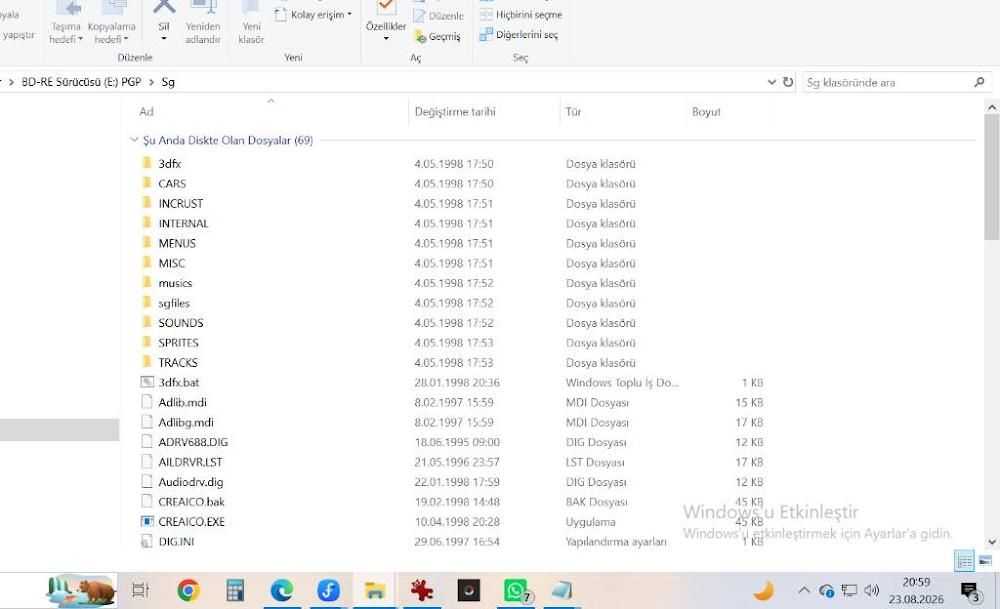Click Diğerlerini seç invert selection
Screen dimensions: 1000x609
(518, 34)
